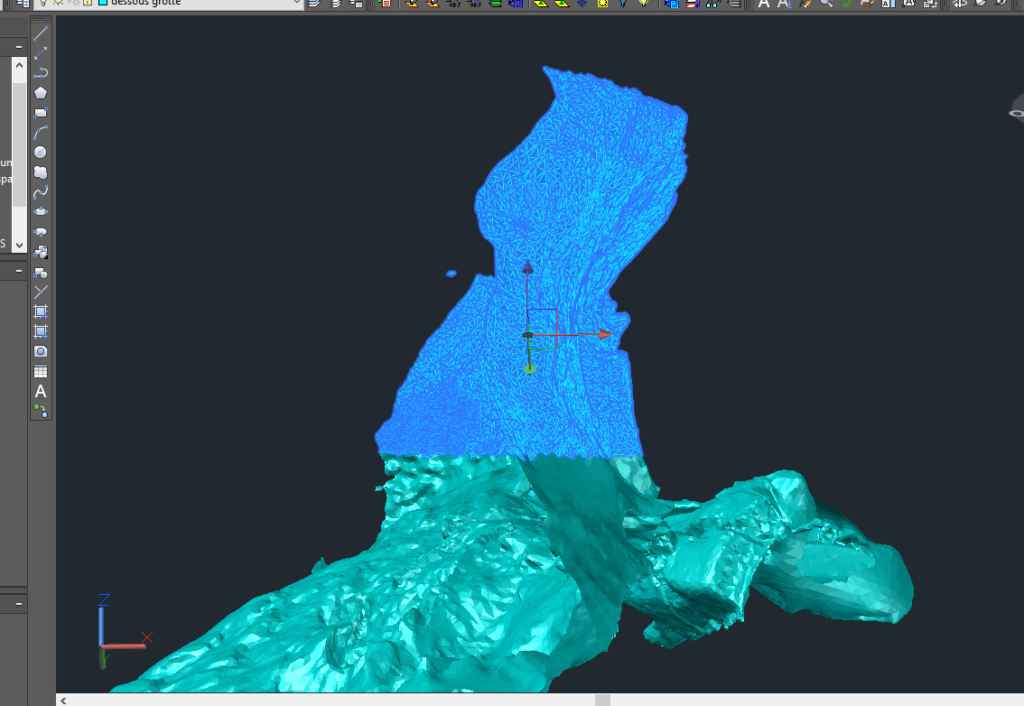1024x706 pixels.
Task: Toggle the layer lock padlock icon
Action: [88, 3]
